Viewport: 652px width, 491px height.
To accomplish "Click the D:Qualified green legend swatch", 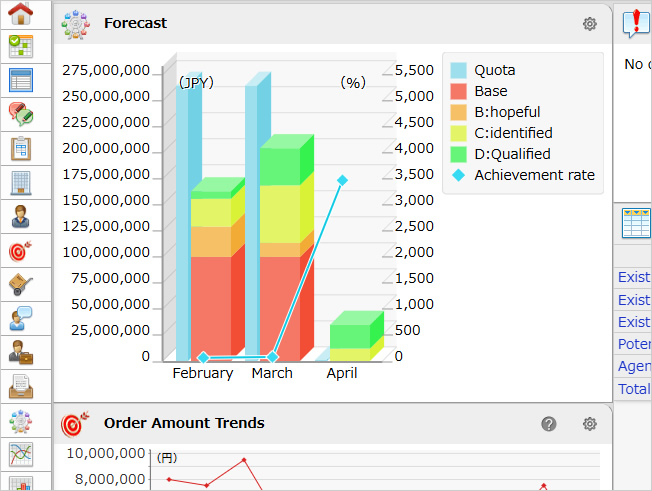I will 458,154.
